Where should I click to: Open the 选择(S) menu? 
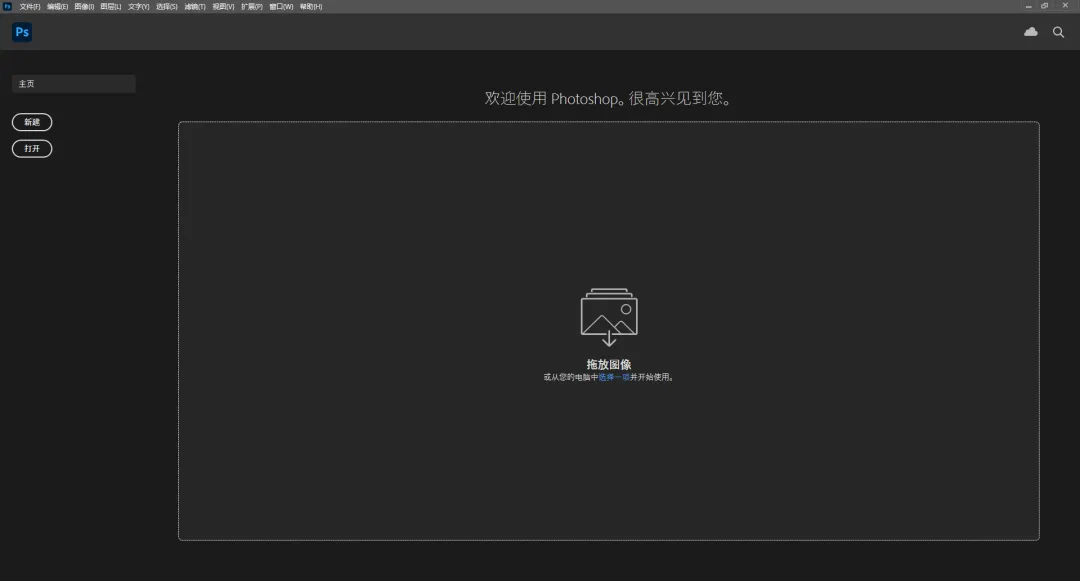coord(167,6)
